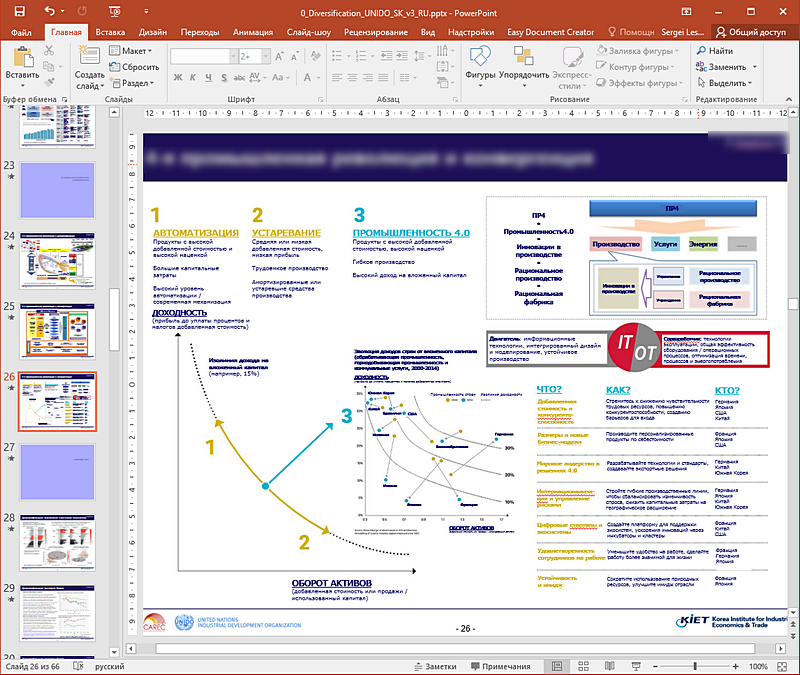Click zoom in plus button
Viewport: 800px width, 675px height.
(735, 666)
